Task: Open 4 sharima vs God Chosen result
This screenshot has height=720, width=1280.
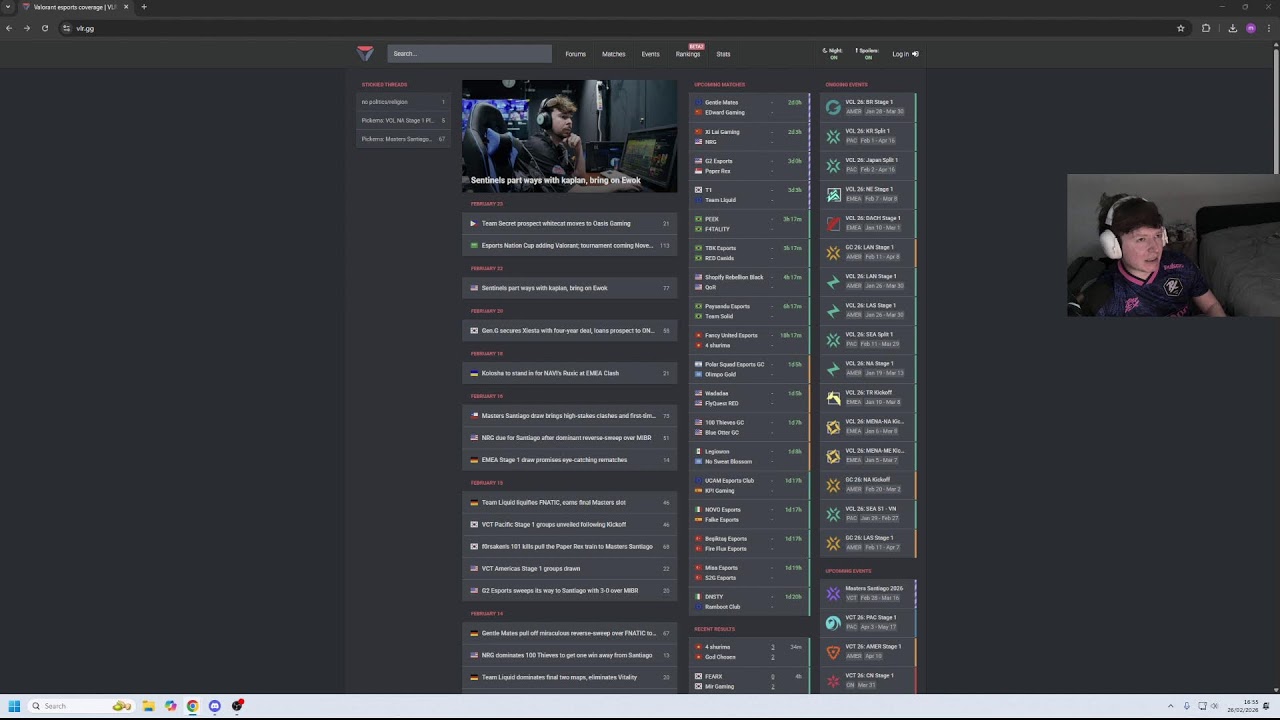Action: coord(751,652)
